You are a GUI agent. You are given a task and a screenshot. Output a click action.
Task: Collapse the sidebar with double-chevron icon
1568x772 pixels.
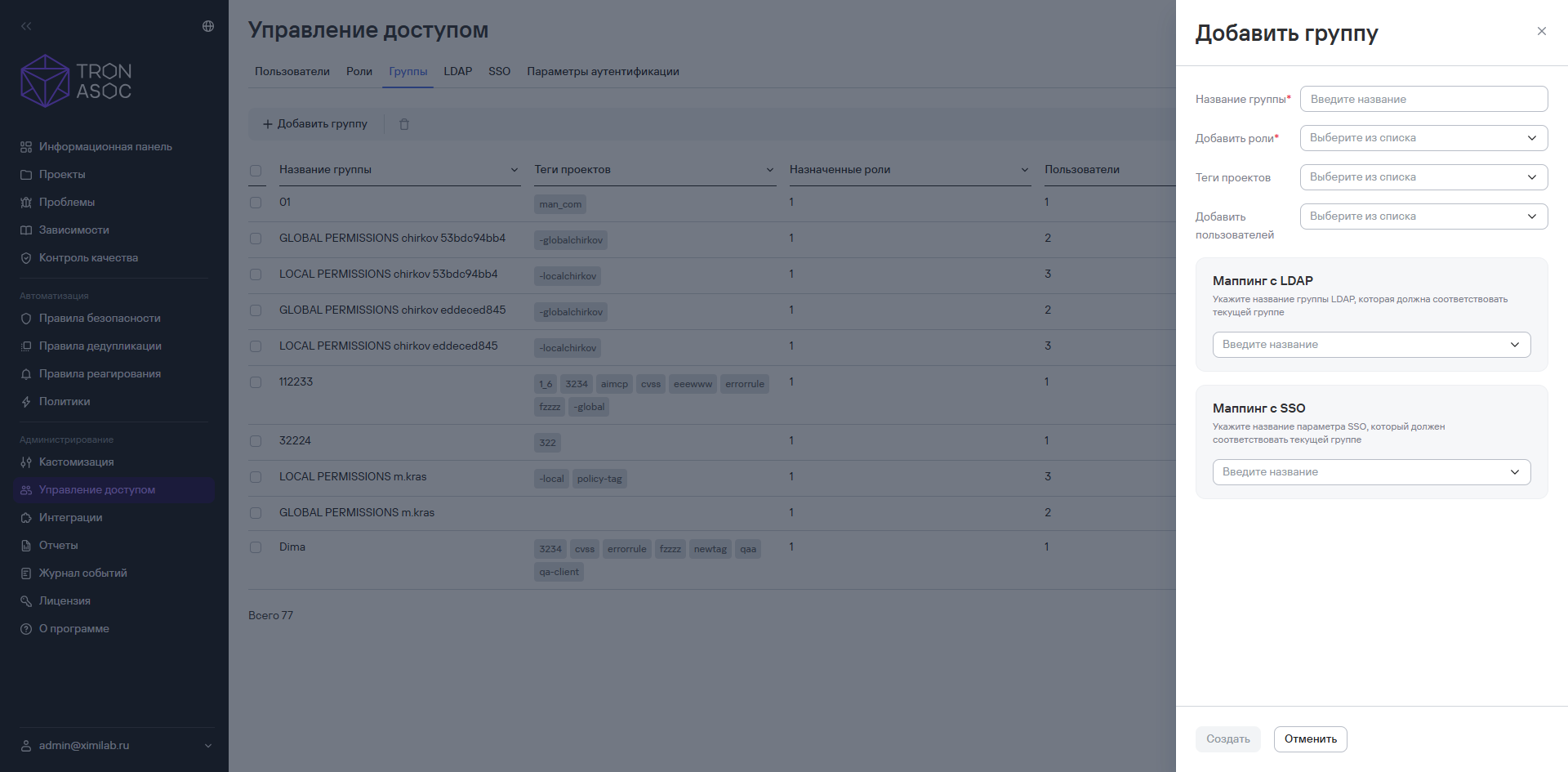(26, 26)
